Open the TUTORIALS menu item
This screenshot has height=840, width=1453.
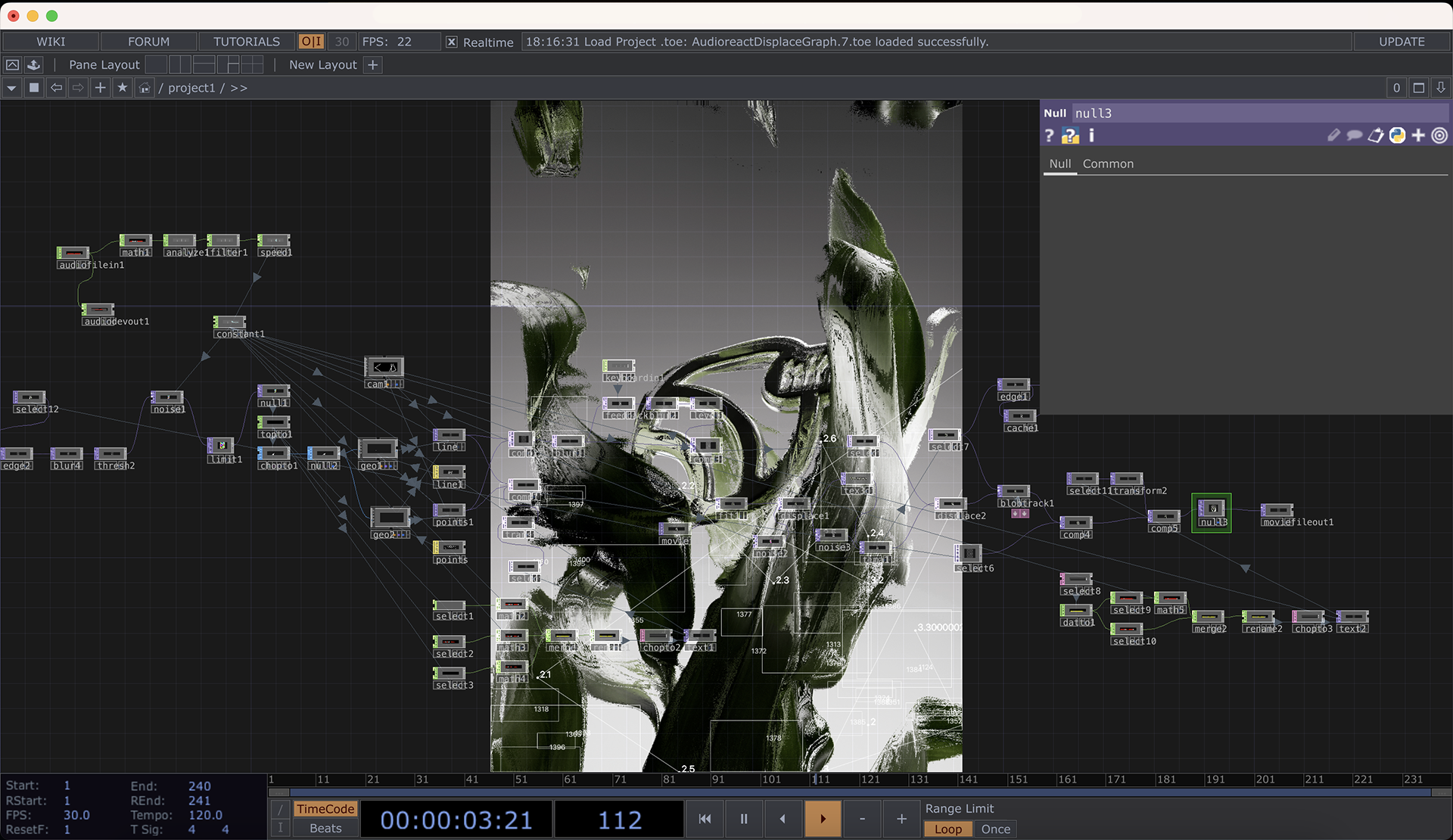pos(246,42)
